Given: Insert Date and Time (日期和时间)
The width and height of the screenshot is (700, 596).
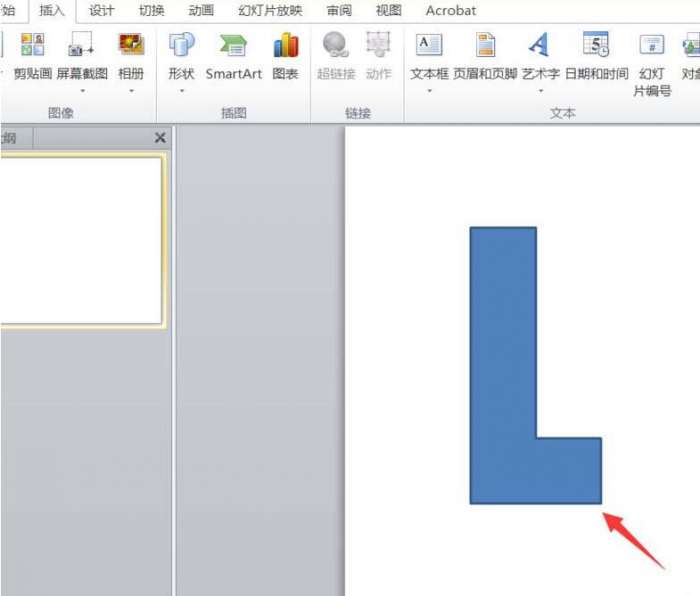Looking at the screenshot, I should click(x=596, y=56).
